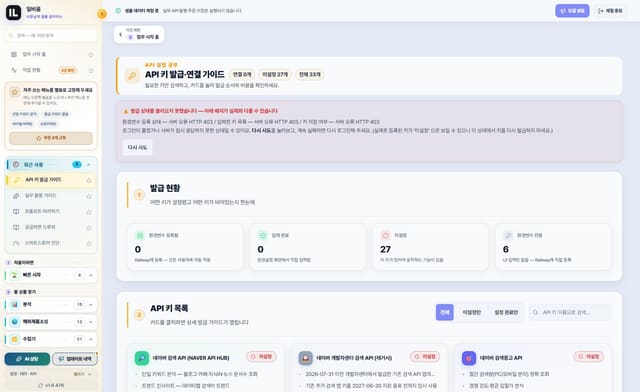Click the sidebar search field
This screenshot has height=392, width=640.
(x=51, y=36)
